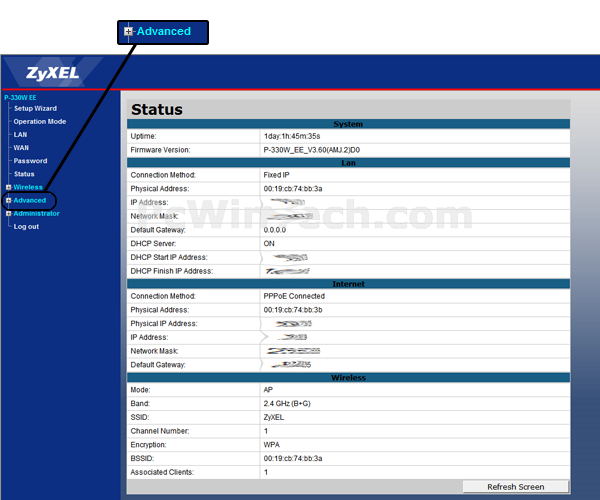This screenshot has height=500, width=600.
Task: Click the BSSID value 00:19:cb:74:bb:3a
Action: pyautogui.click(x=293, y=458)
